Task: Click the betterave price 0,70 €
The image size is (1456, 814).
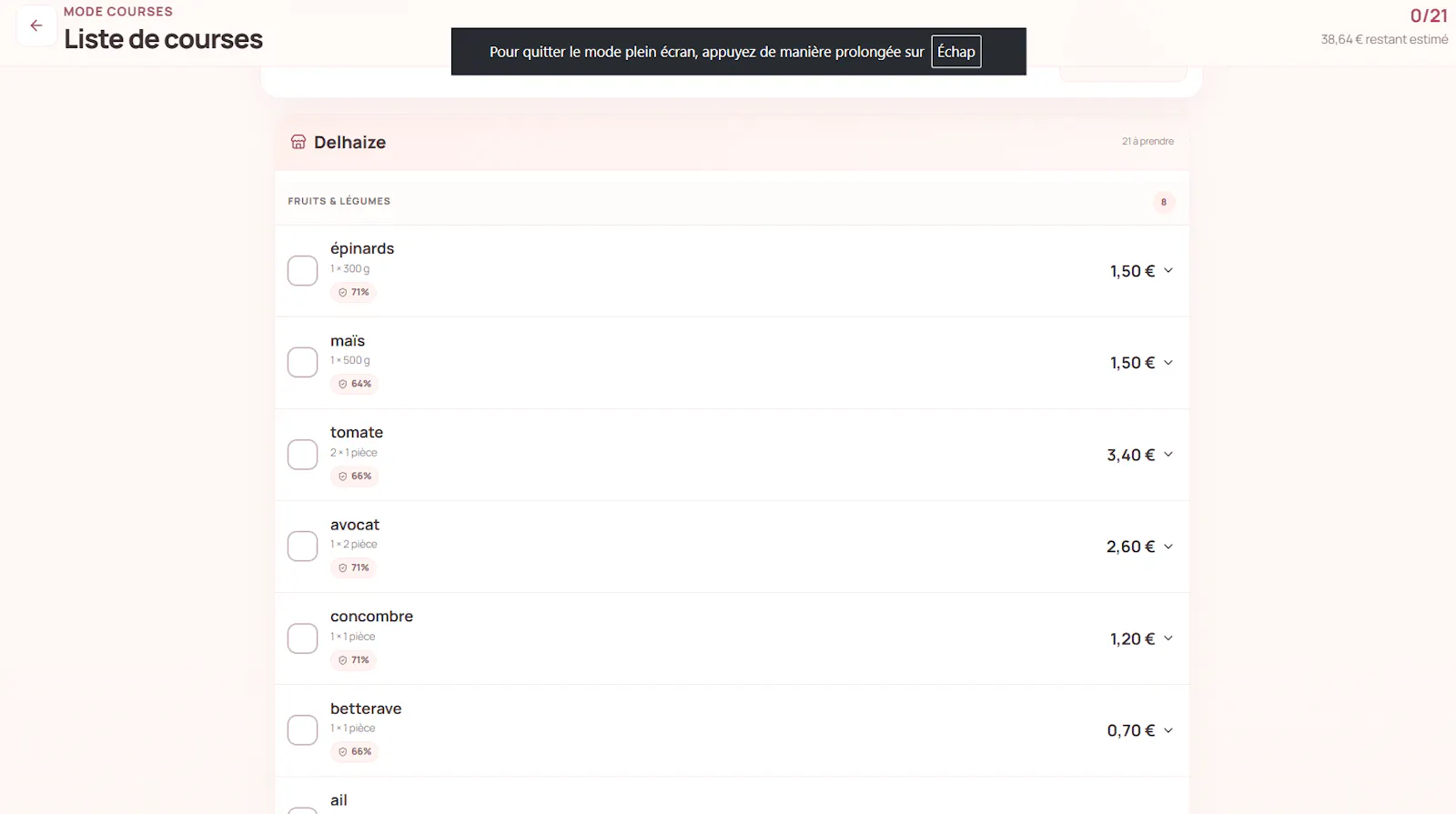Action: click(1130, 730)
